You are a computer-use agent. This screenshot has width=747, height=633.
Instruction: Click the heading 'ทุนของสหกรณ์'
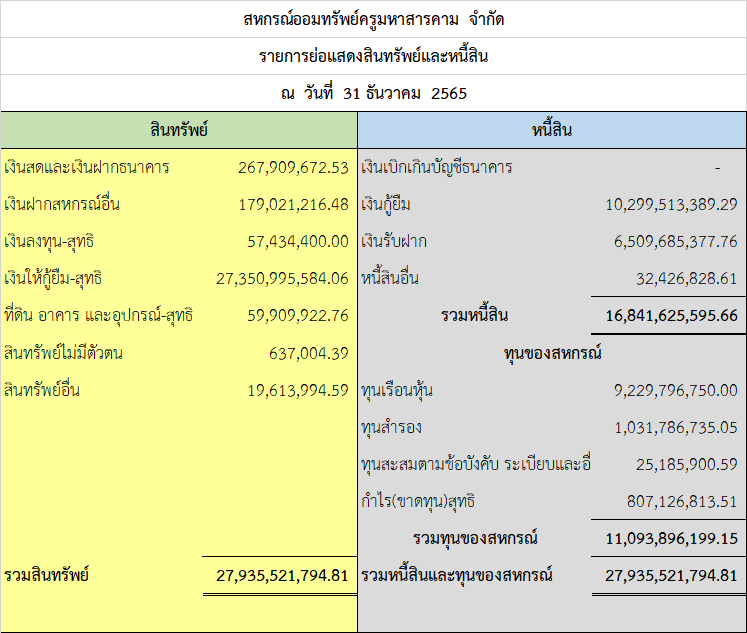pyautogui.click(x=553, y=353)
